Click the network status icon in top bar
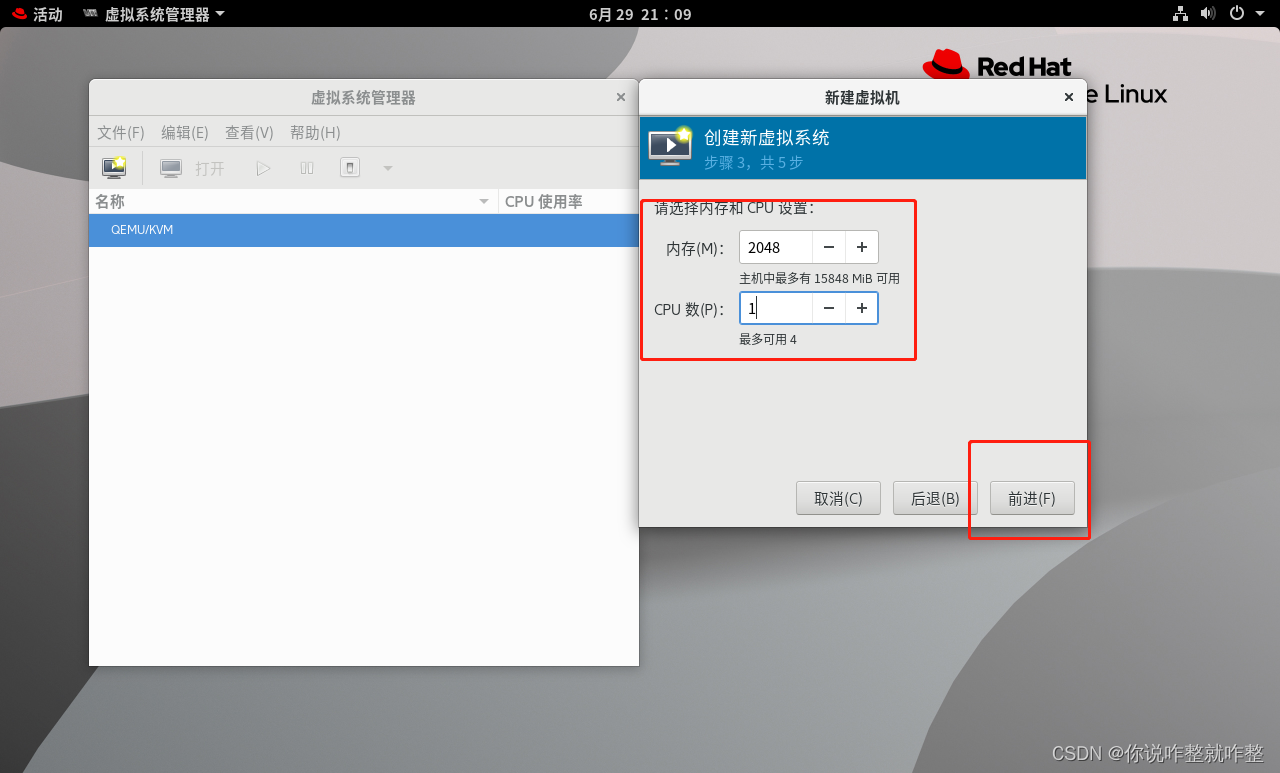The image size is (1280, 773). (x=1180, y=14)
